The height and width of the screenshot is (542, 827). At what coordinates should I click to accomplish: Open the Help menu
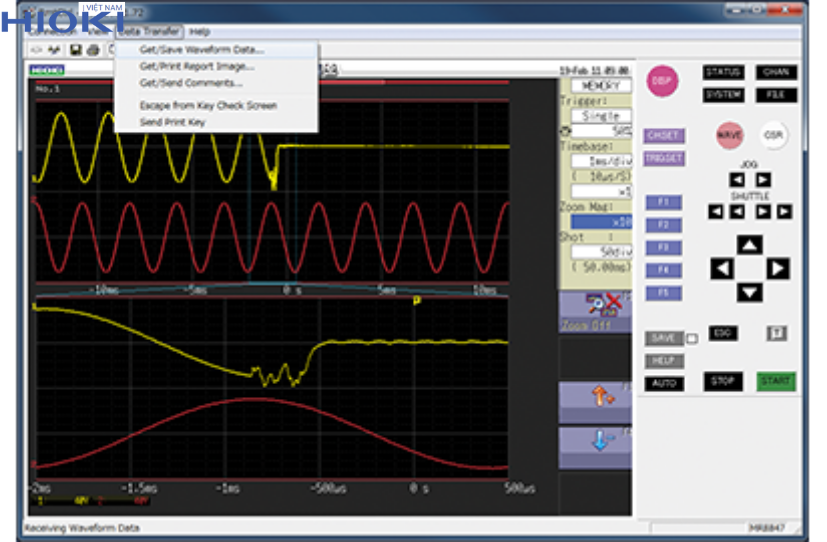pos(199,32)
